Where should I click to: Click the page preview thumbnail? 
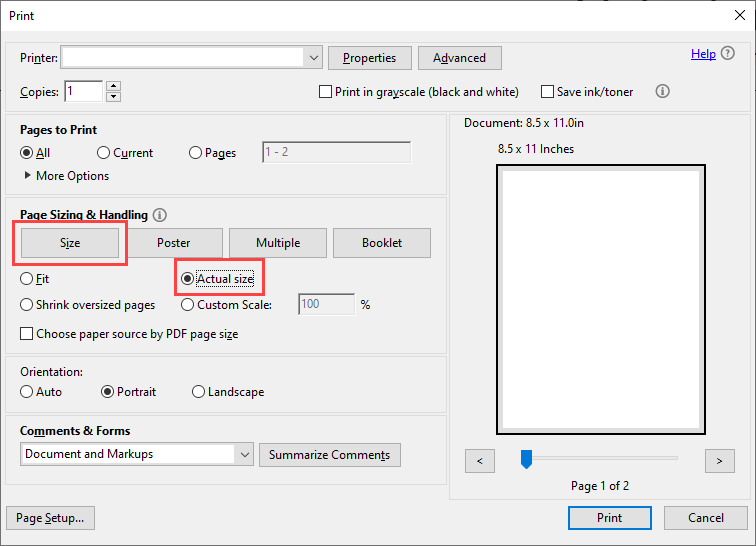(x=601, y=300)
